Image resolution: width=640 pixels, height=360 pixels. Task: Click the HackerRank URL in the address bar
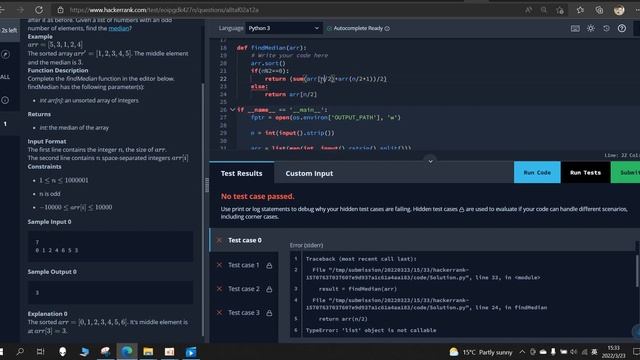pyautogui.click(x=164, y=10)
